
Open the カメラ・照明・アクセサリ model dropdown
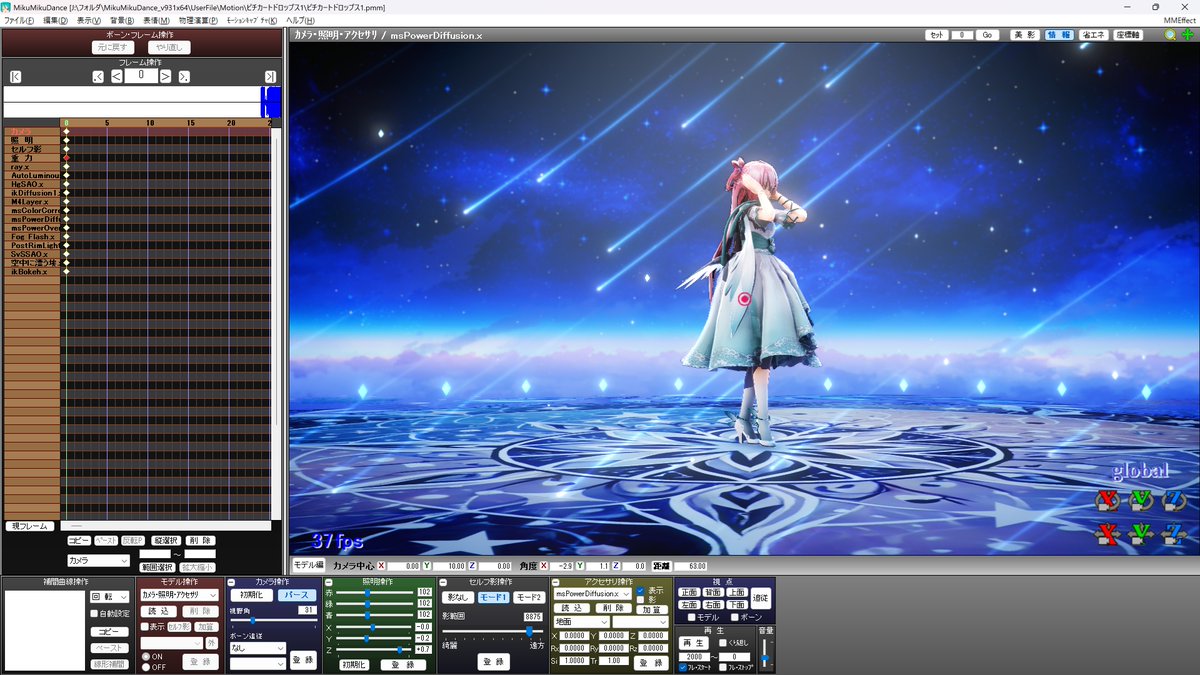click(180, 595)
